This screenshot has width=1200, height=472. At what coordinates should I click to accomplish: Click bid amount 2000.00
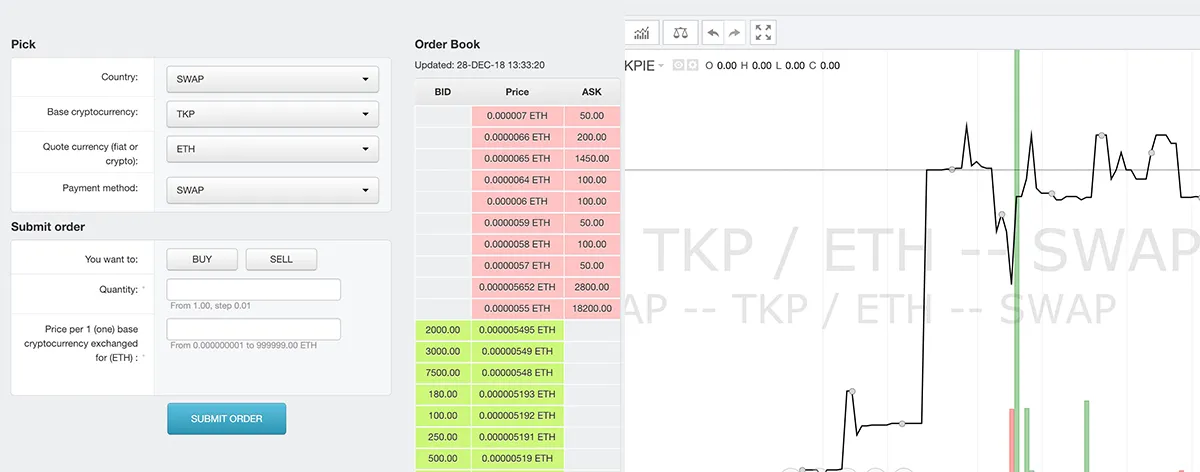(443, 330)
